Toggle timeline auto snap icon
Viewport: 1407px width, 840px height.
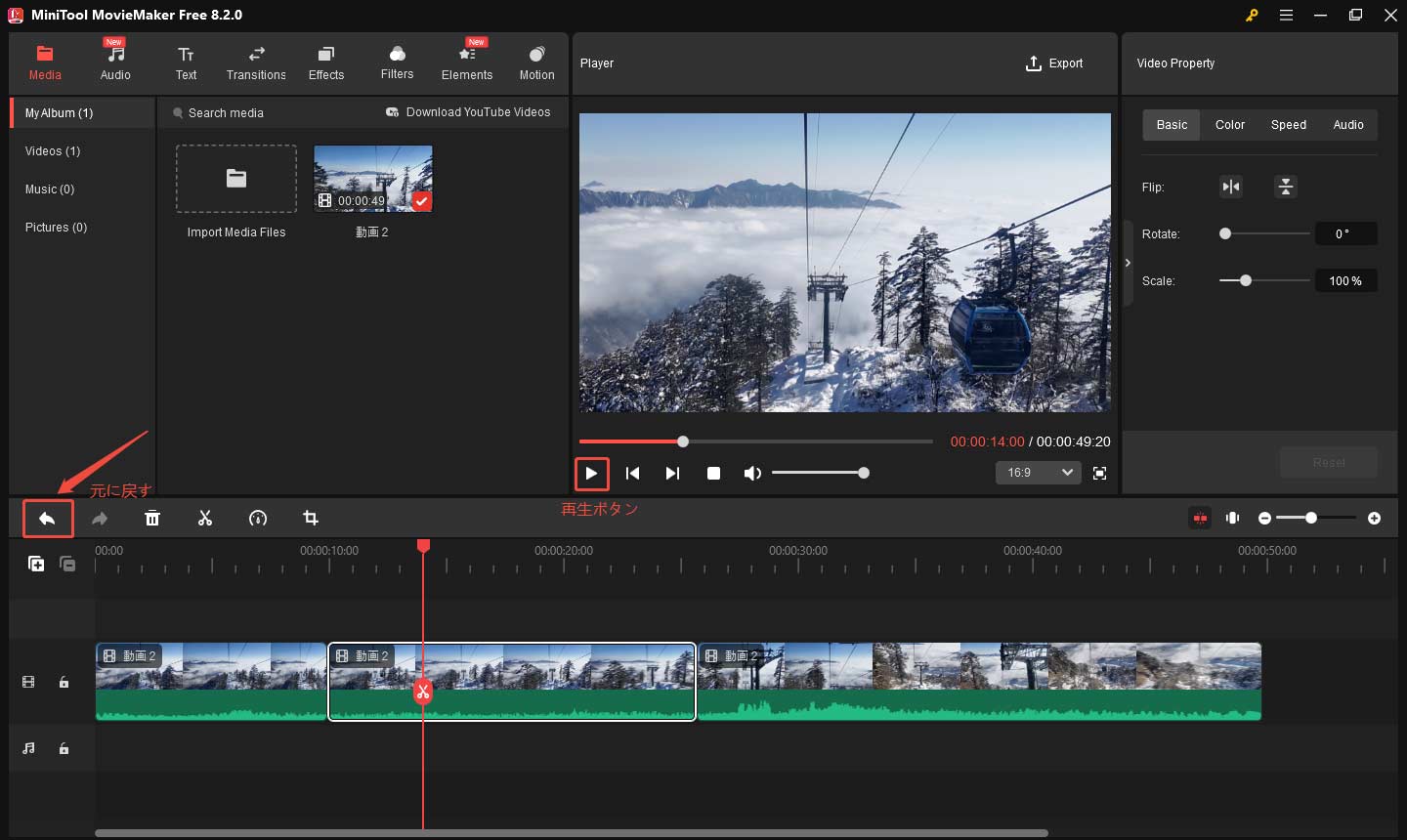1200,518
